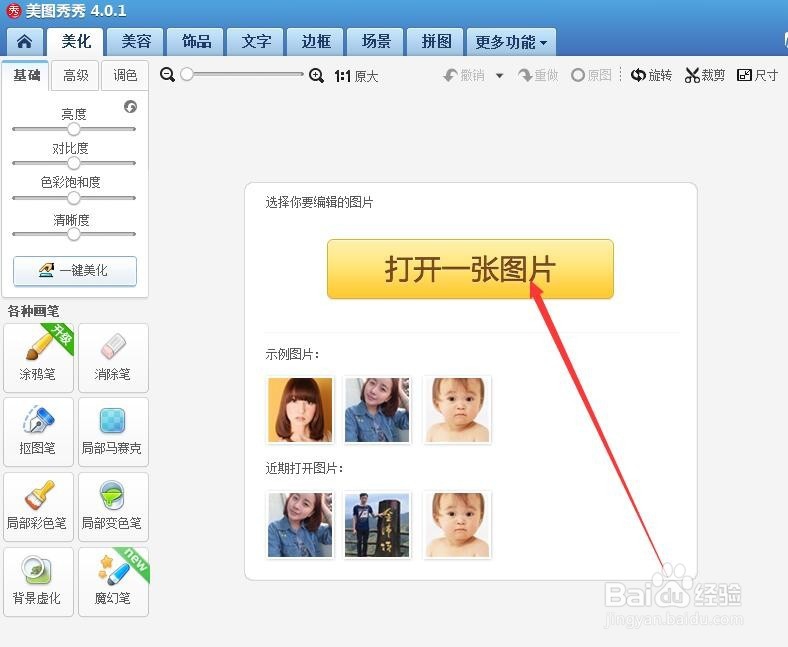The image size is (788, 647).
Task: Open recent image of man beside stone
Action: coord(377,525)
